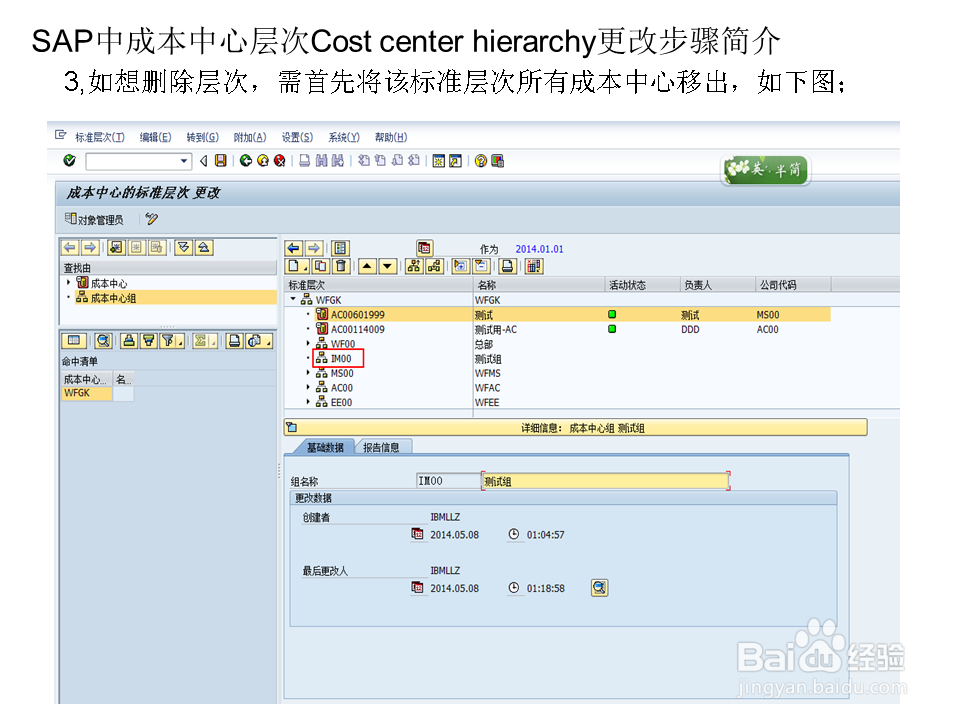
Task: Open the hit list export dropdown icon
Action: (258, 341)
